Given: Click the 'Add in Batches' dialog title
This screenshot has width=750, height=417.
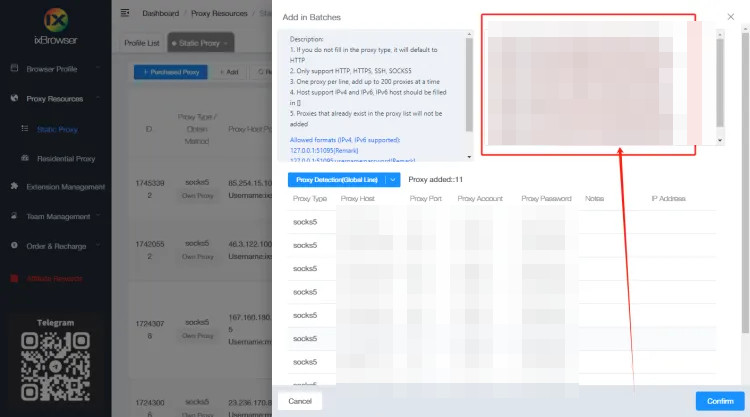Looking at the screenshot, I should [311, 17].
